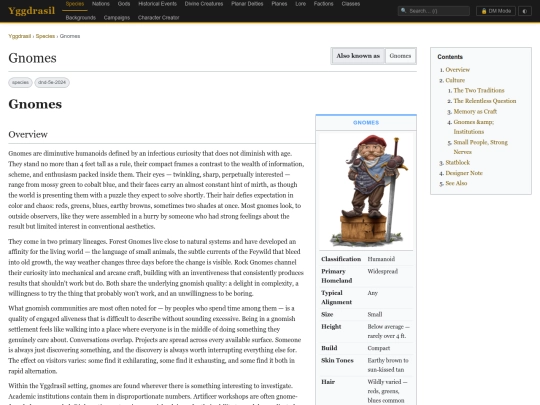The width and height of the screenshot is (540, 405).
Task: Open the Historical Events nav tab
Action: 157,4
